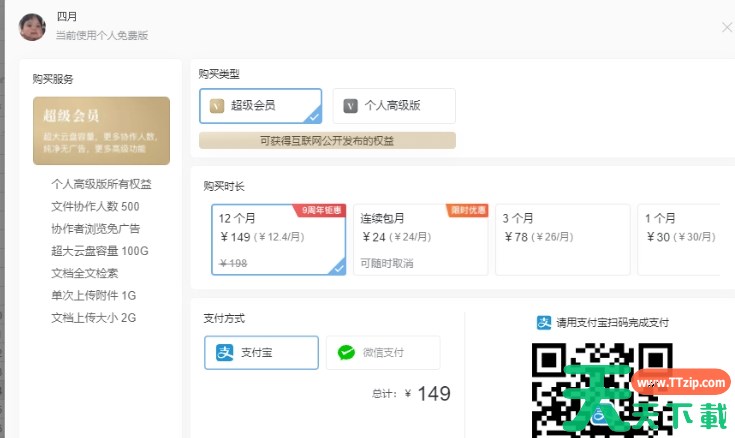Click the 超大云盘容量 100G benefit text

pos(100,251)
